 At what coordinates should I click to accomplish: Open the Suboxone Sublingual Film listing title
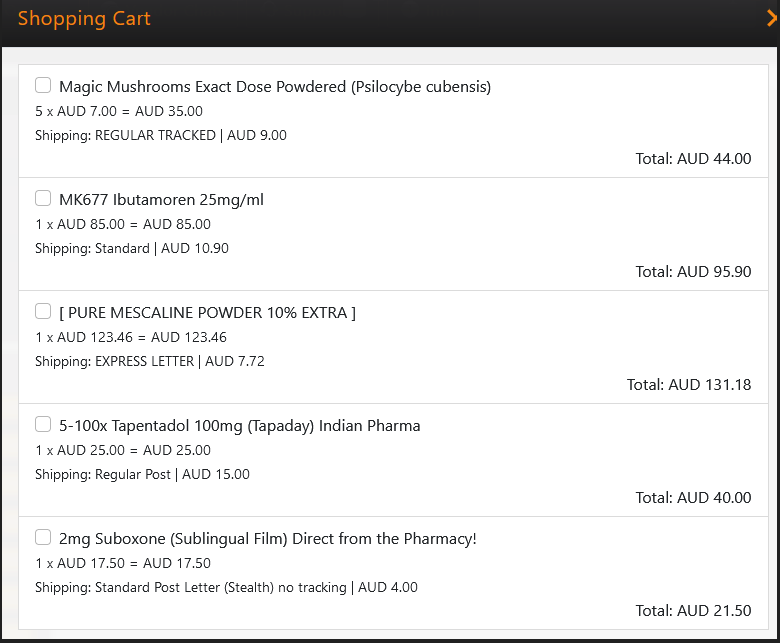pos(267,539)
